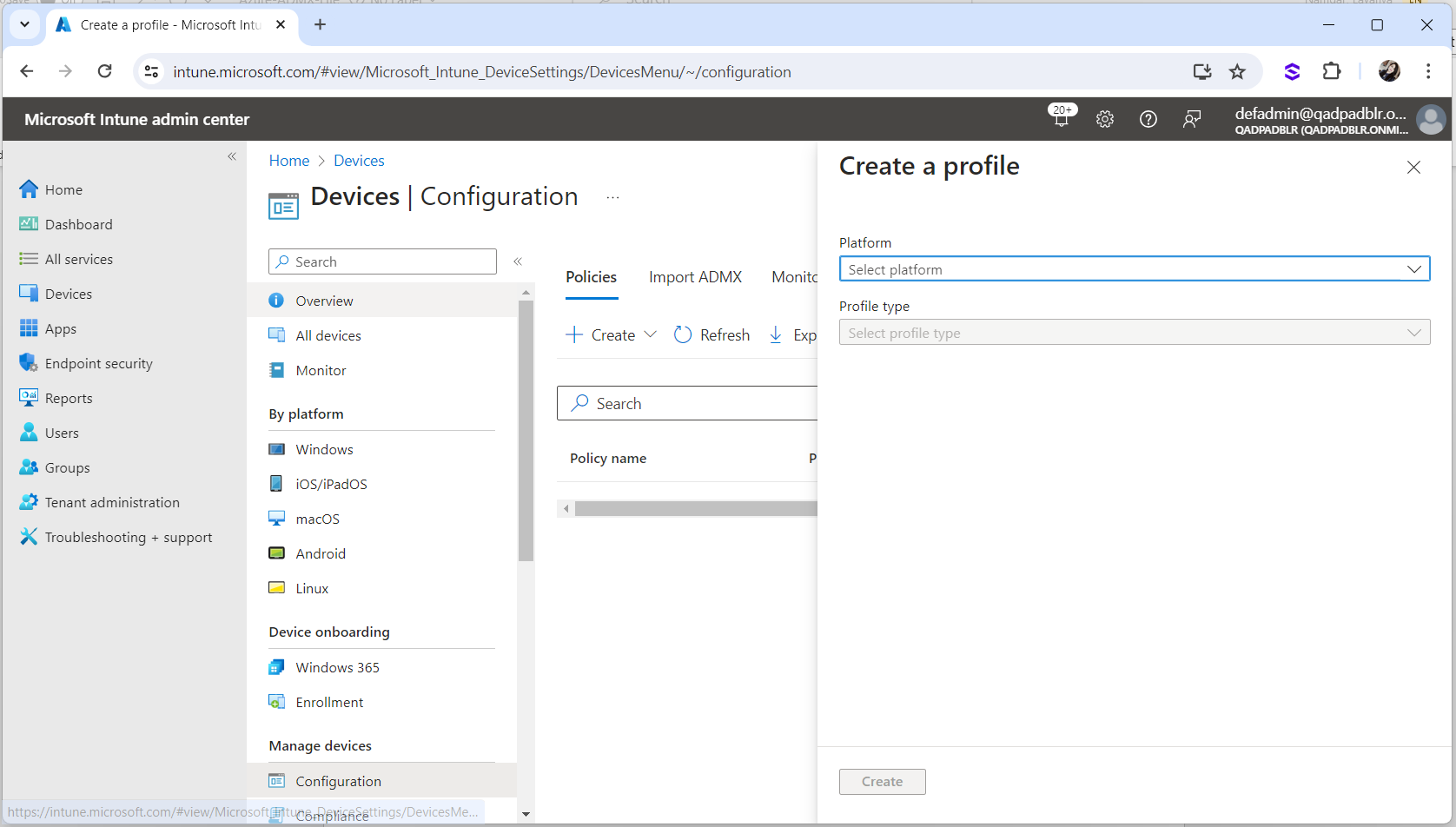Select the Create a profile browser tab
This screenshot has height=827, width=1456.
coord(170,25)
